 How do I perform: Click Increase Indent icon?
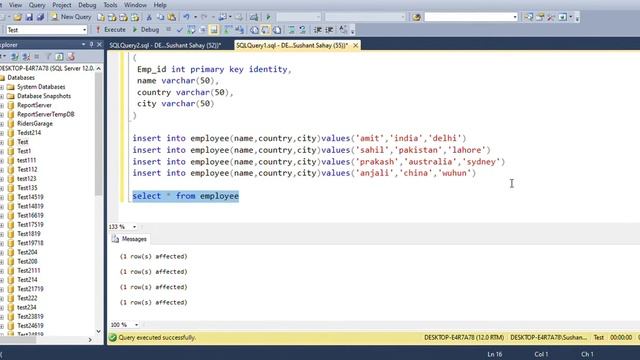coord(329,30)
